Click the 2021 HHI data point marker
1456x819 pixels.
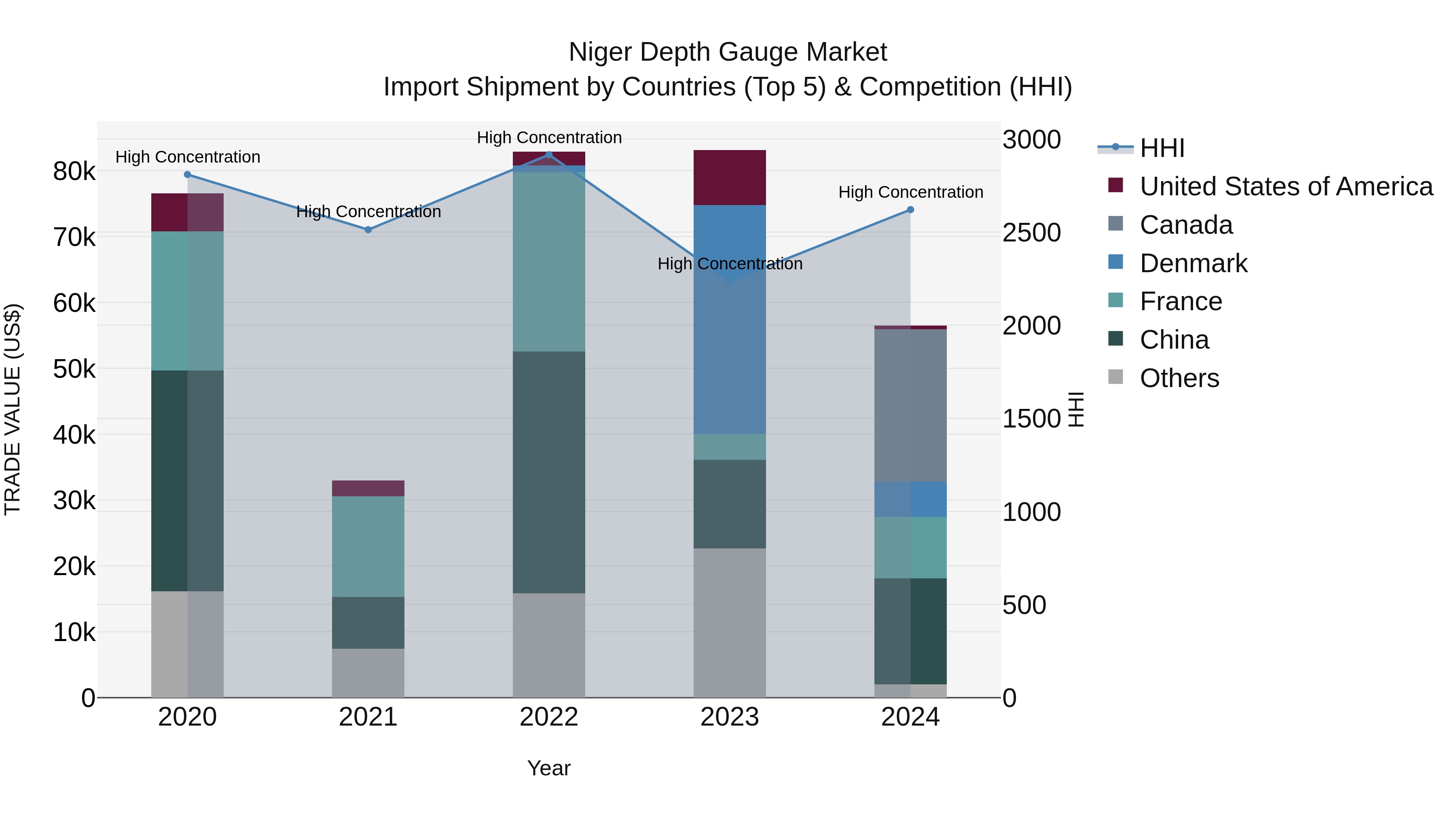368,230
